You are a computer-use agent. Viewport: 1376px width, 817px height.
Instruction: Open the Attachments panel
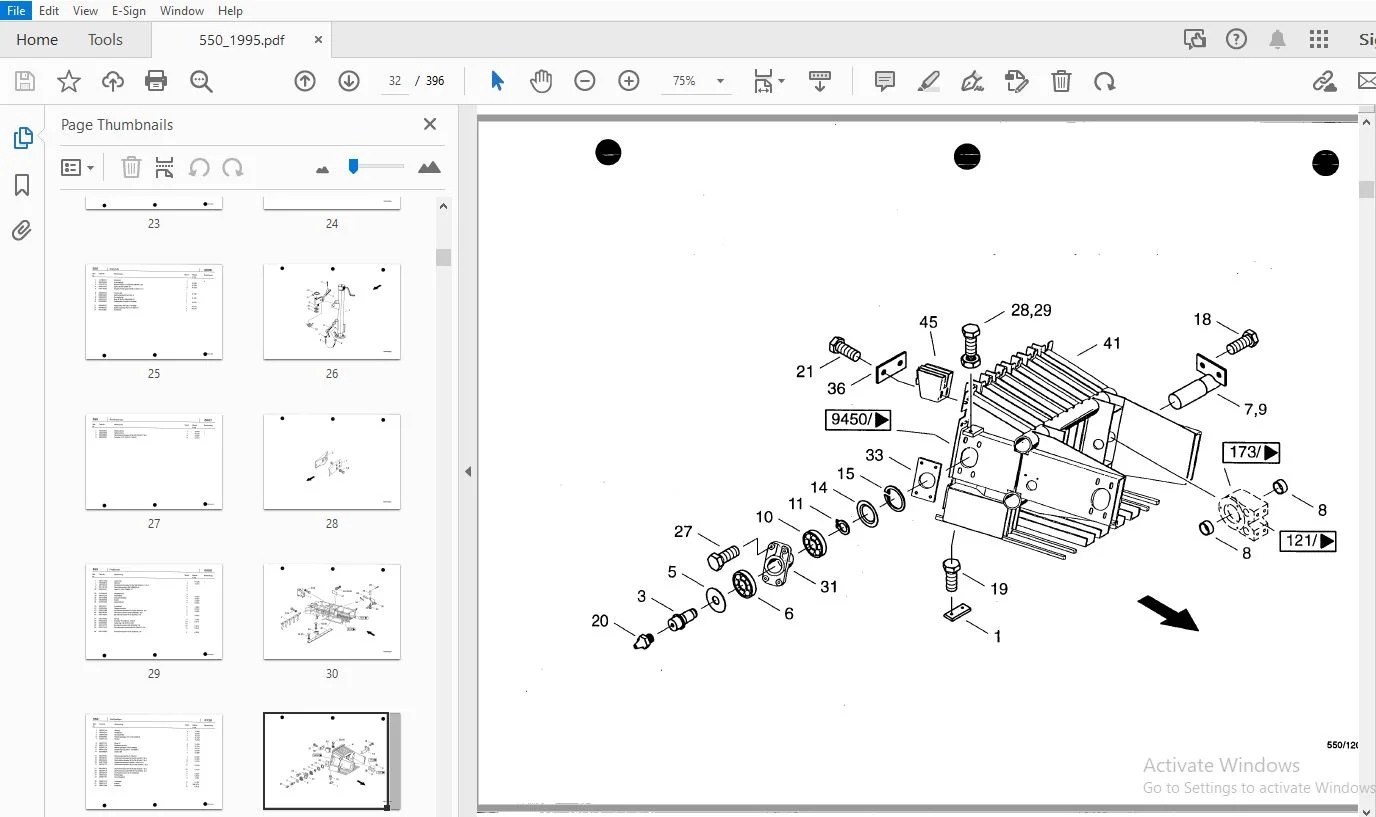click(x=22, y=231)
